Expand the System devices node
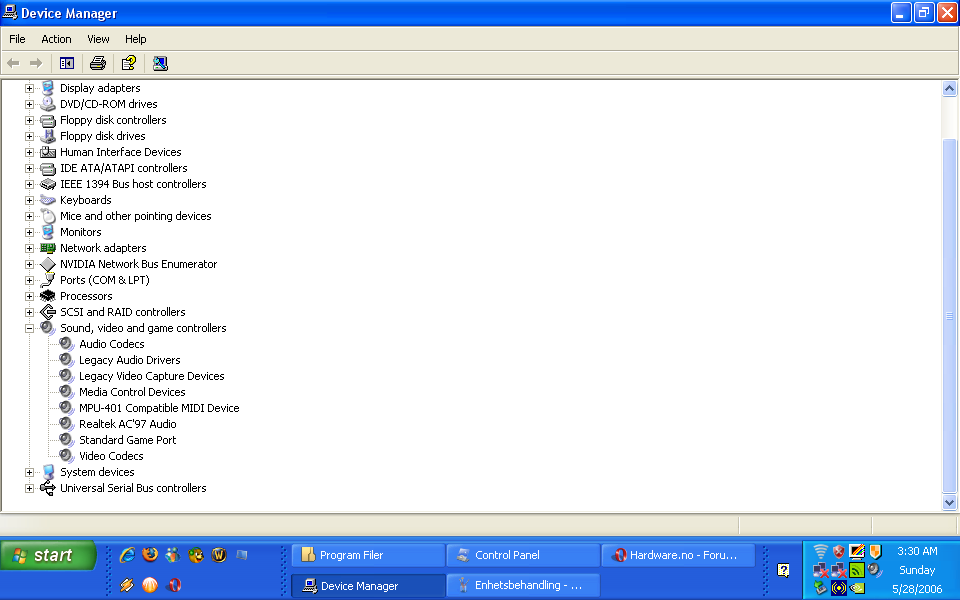The height and width of the screenshot is (600, 960). (x=29, y=472)
